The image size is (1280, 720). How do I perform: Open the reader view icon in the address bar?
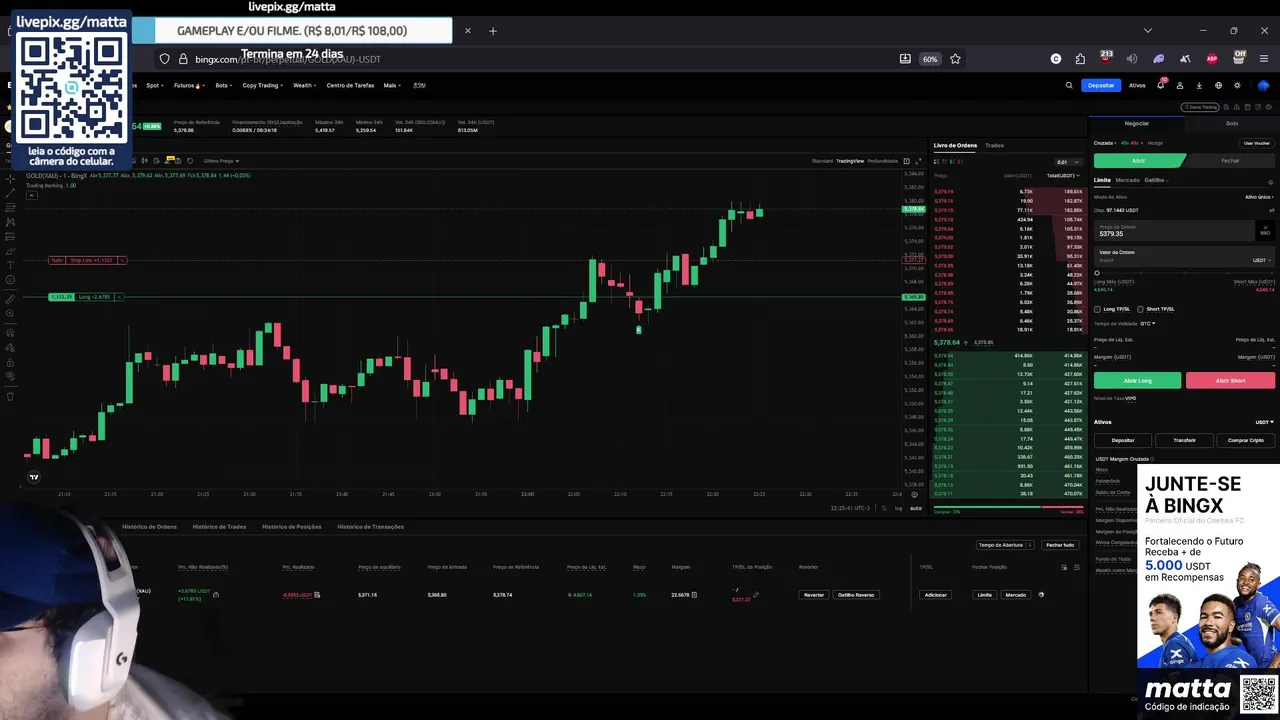coord(905,59)
